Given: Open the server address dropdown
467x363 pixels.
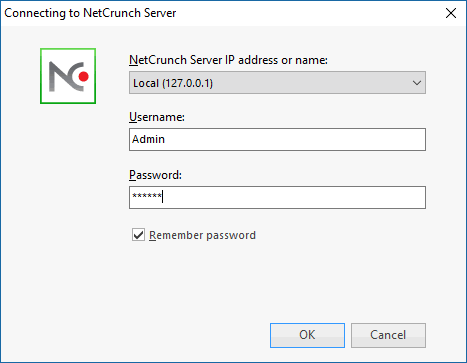Looking at the screenshot, I should pyautogui.click(x=277, y=83).
